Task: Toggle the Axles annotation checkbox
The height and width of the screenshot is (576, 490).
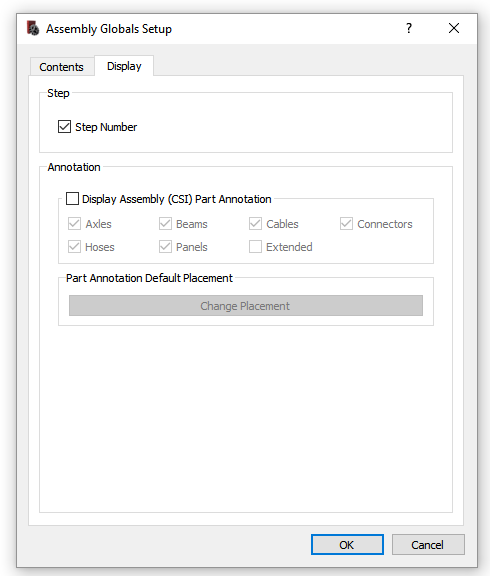Action: tap(74, 224)
